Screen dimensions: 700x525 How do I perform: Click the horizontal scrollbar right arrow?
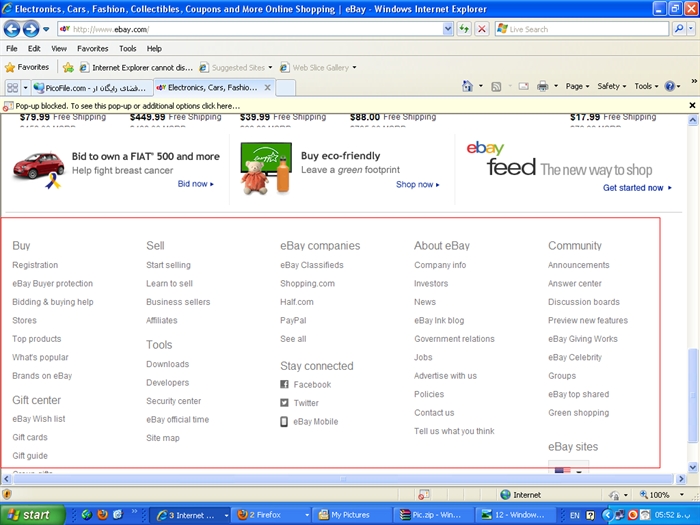[x=681, y=479]
